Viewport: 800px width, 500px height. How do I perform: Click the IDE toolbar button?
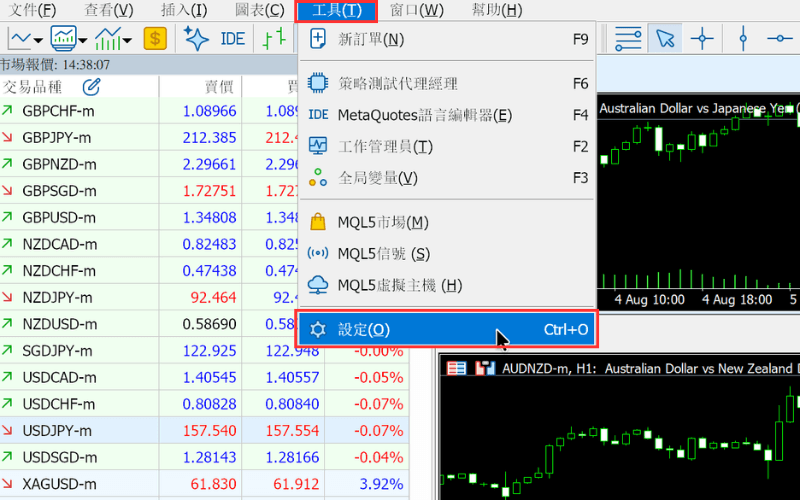click(233, 39)
